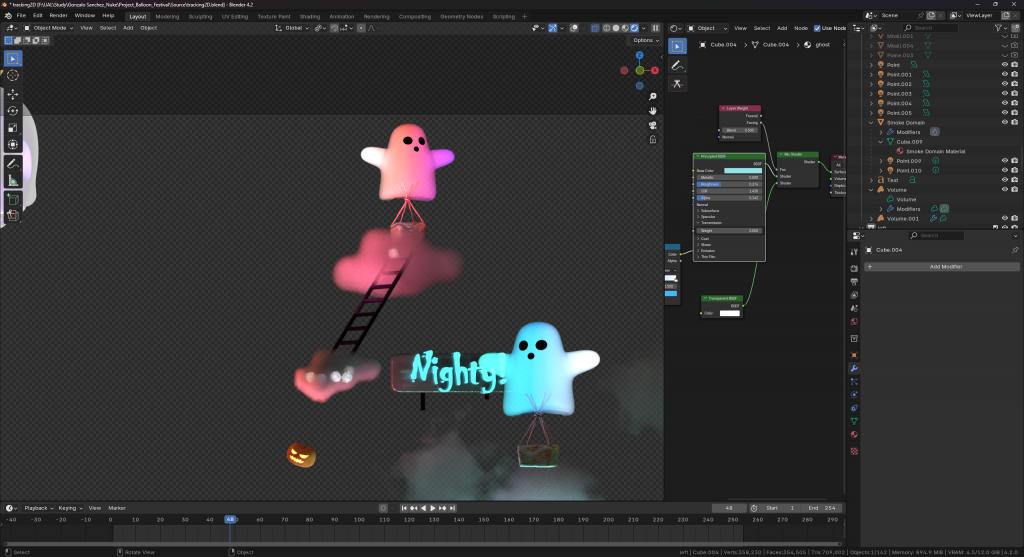1024x557 pixels.
Task: Open the viewport Options dropdown
Action: [646, 40]
